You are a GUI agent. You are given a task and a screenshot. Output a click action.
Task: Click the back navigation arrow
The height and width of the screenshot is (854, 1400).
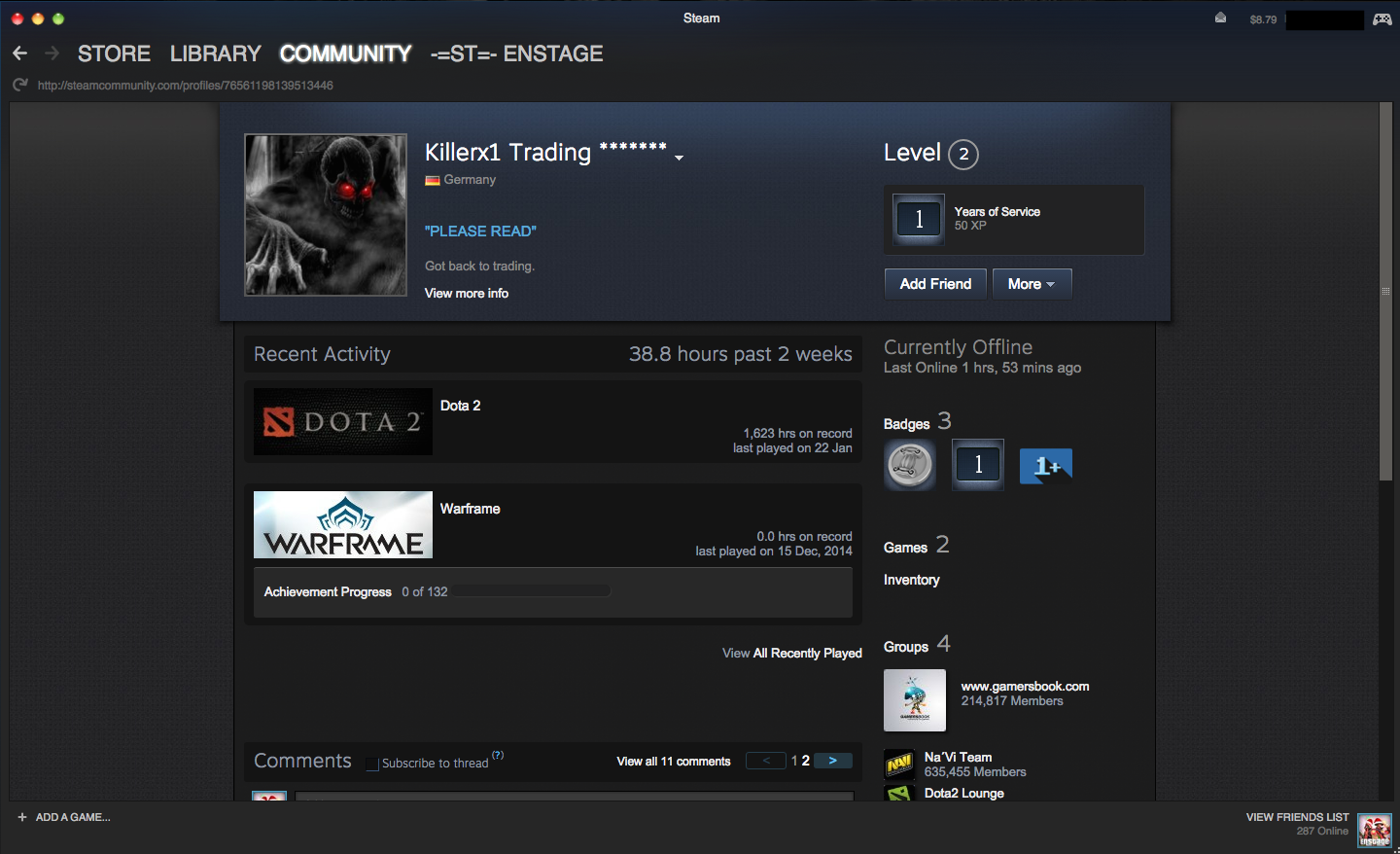(20, 53)
